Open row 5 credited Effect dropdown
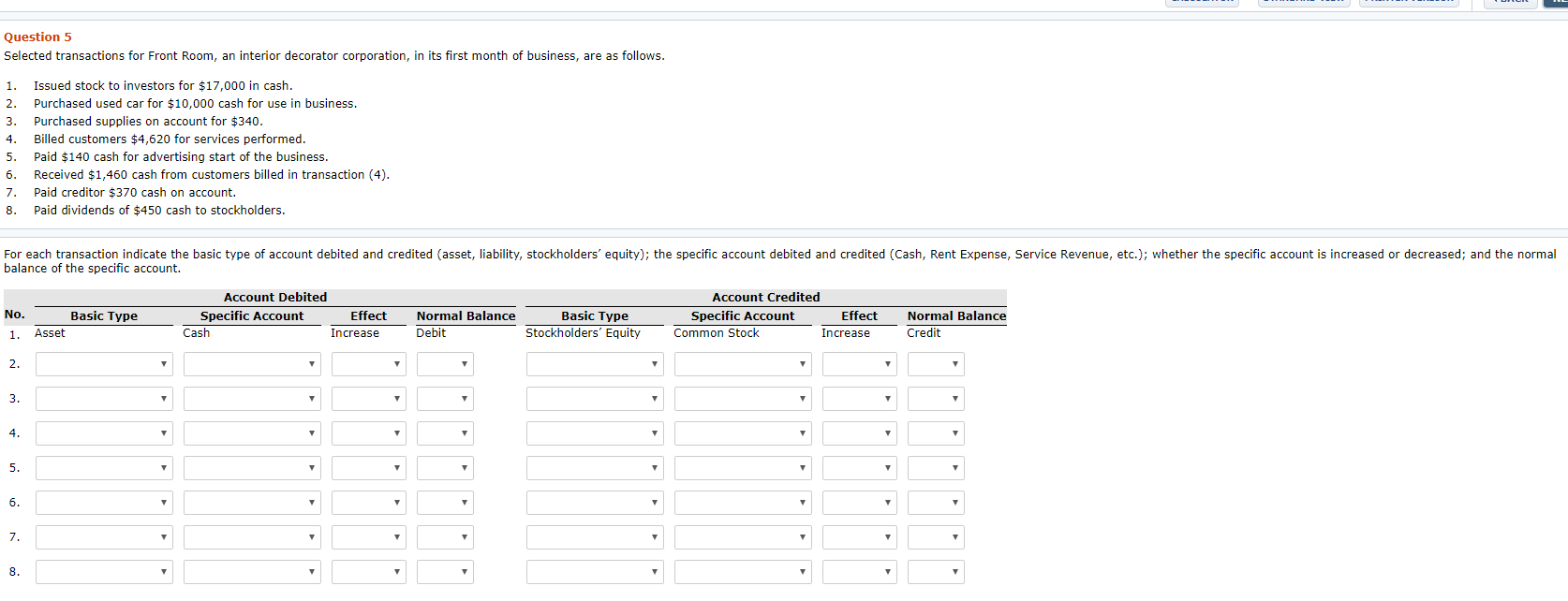1568x601 pixels. coord(860,468)
